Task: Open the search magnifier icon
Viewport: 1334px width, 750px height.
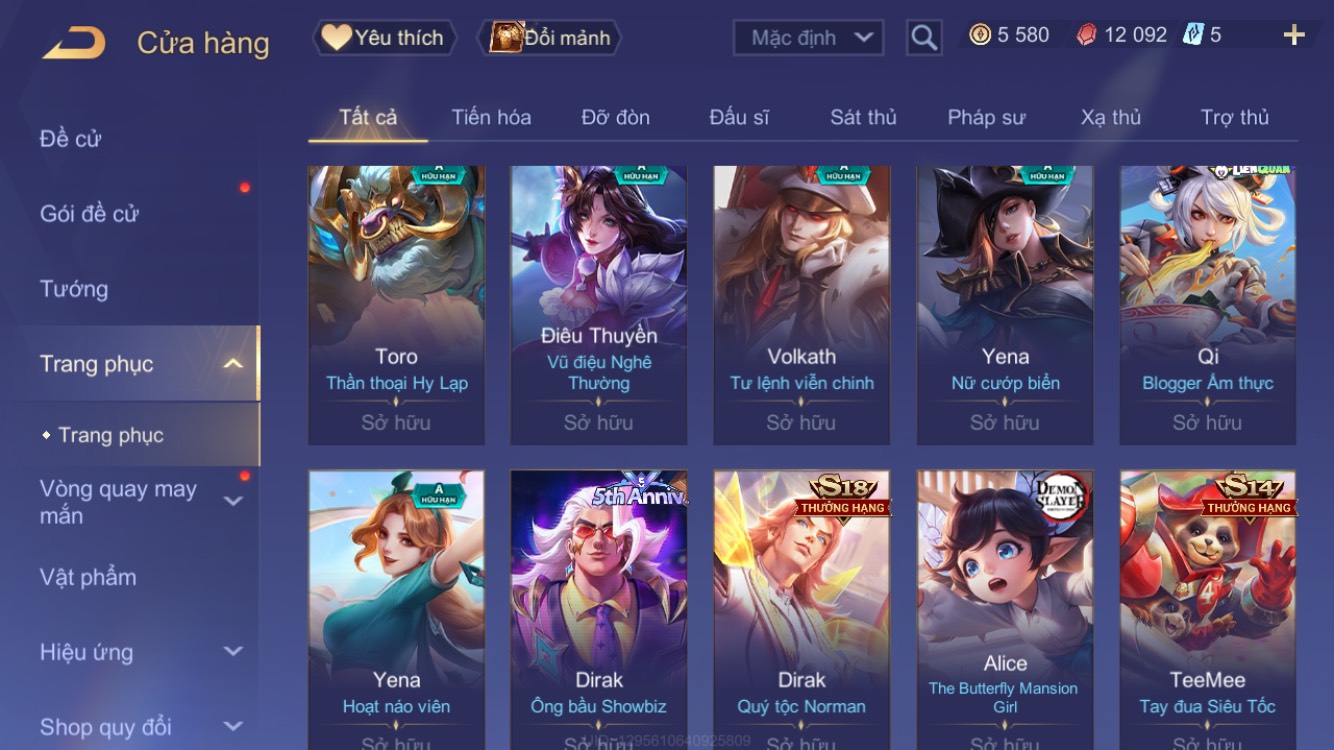Action: click(x=924, y=38)
